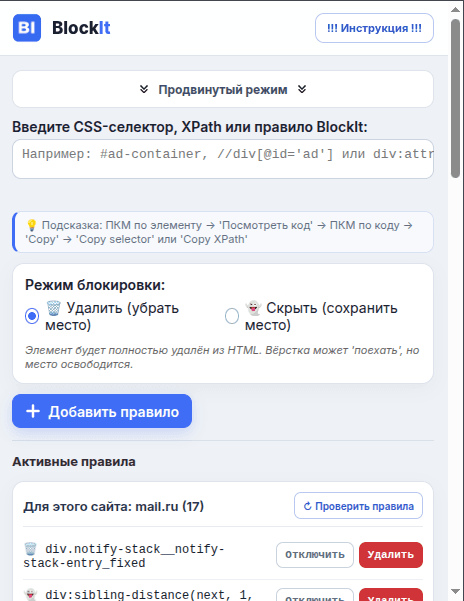Click the refresh icon in Проверить правила

tap(307, 506)
